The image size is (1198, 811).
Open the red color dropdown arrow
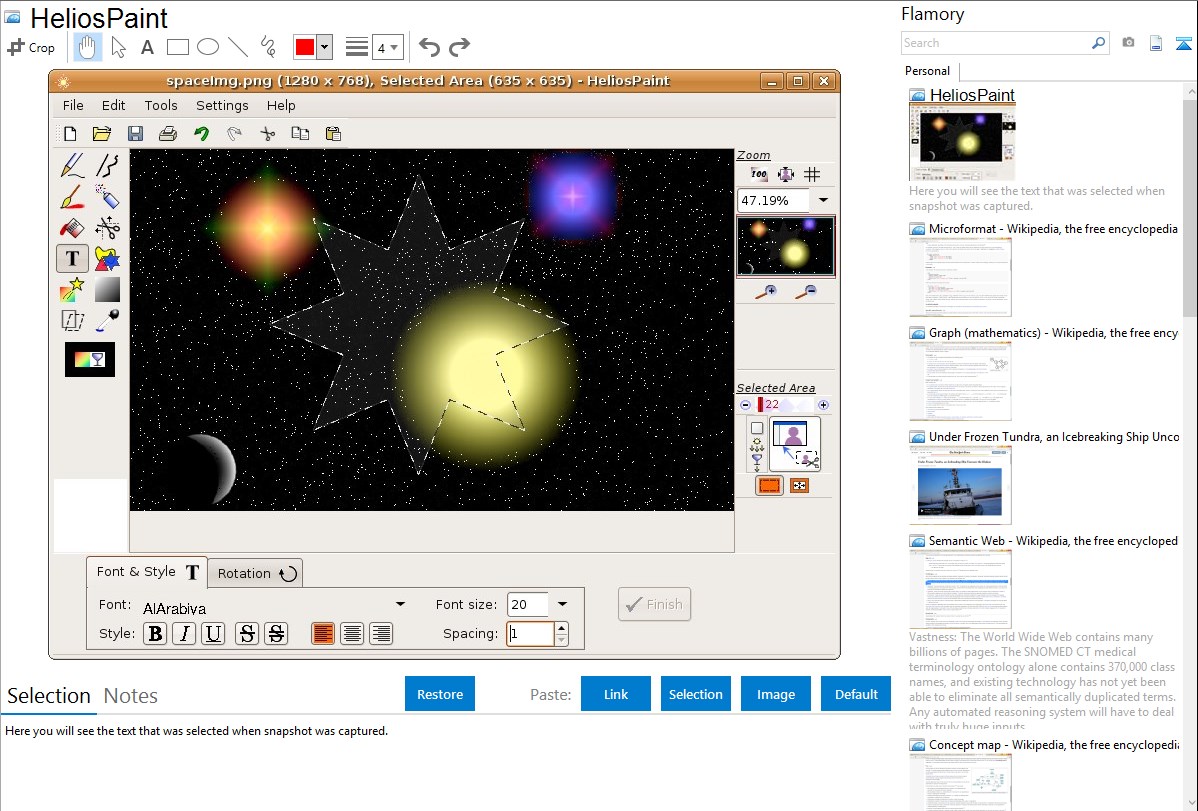tap(325, 47)
